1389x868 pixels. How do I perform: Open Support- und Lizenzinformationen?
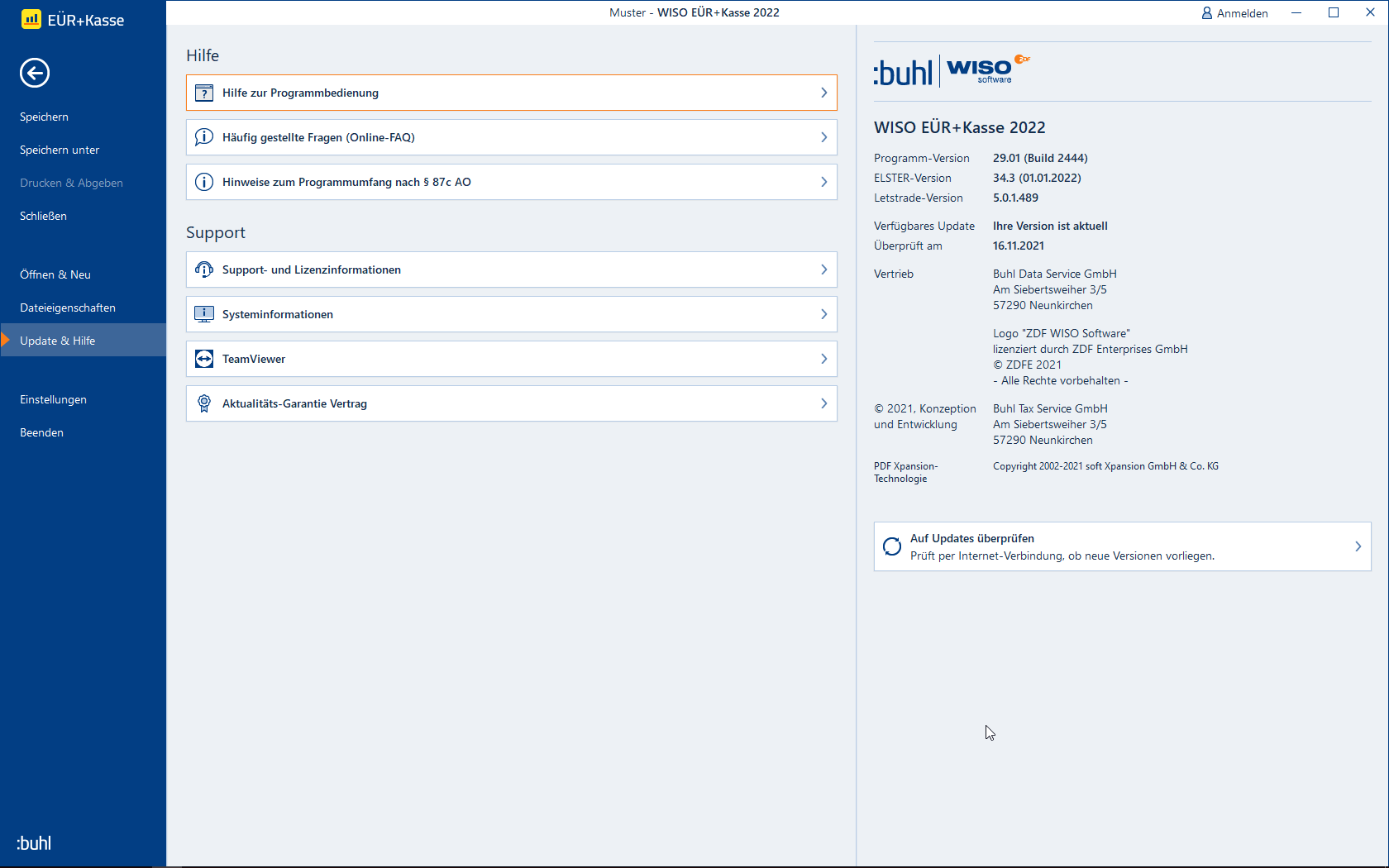click(x=512, y=269)
